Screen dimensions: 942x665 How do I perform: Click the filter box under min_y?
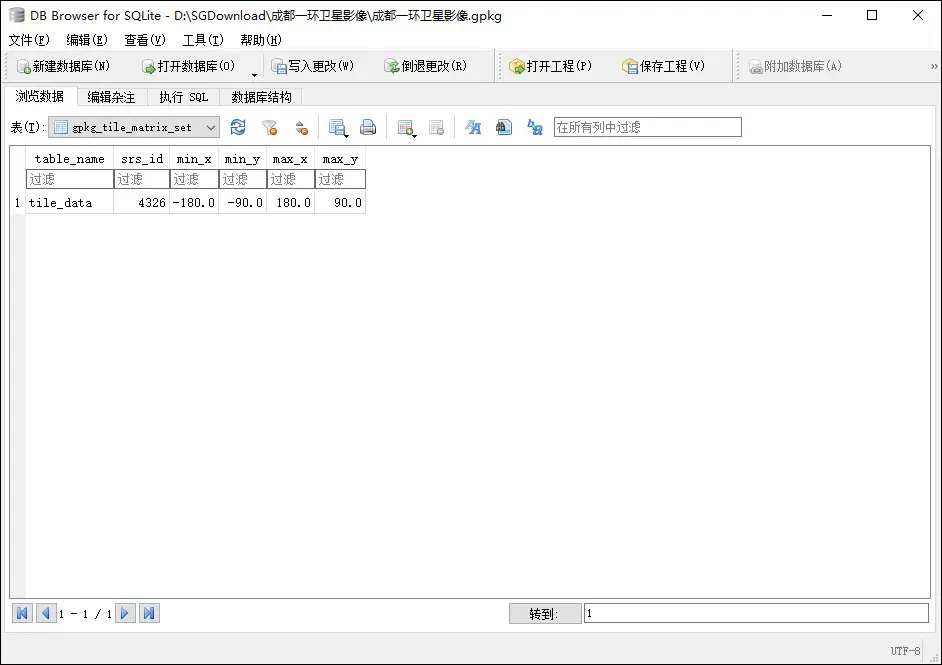tap(243, 179)
